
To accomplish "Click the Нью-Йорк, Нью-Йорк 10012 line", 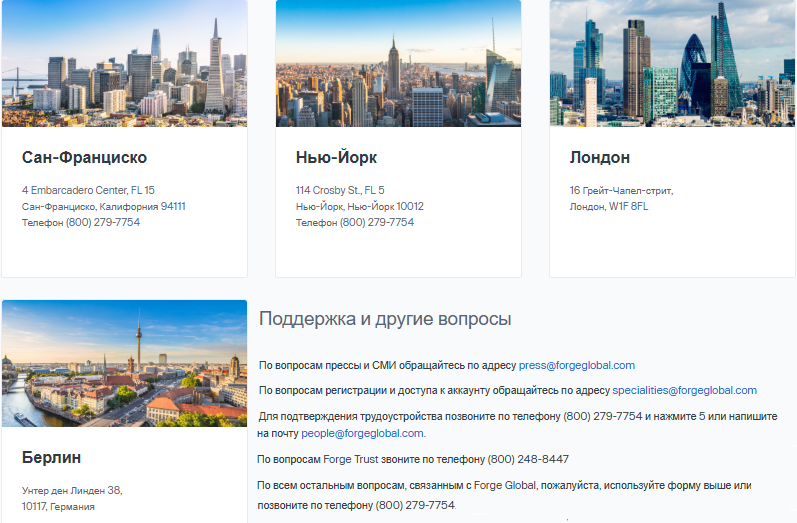I will (x=359, y=206).
